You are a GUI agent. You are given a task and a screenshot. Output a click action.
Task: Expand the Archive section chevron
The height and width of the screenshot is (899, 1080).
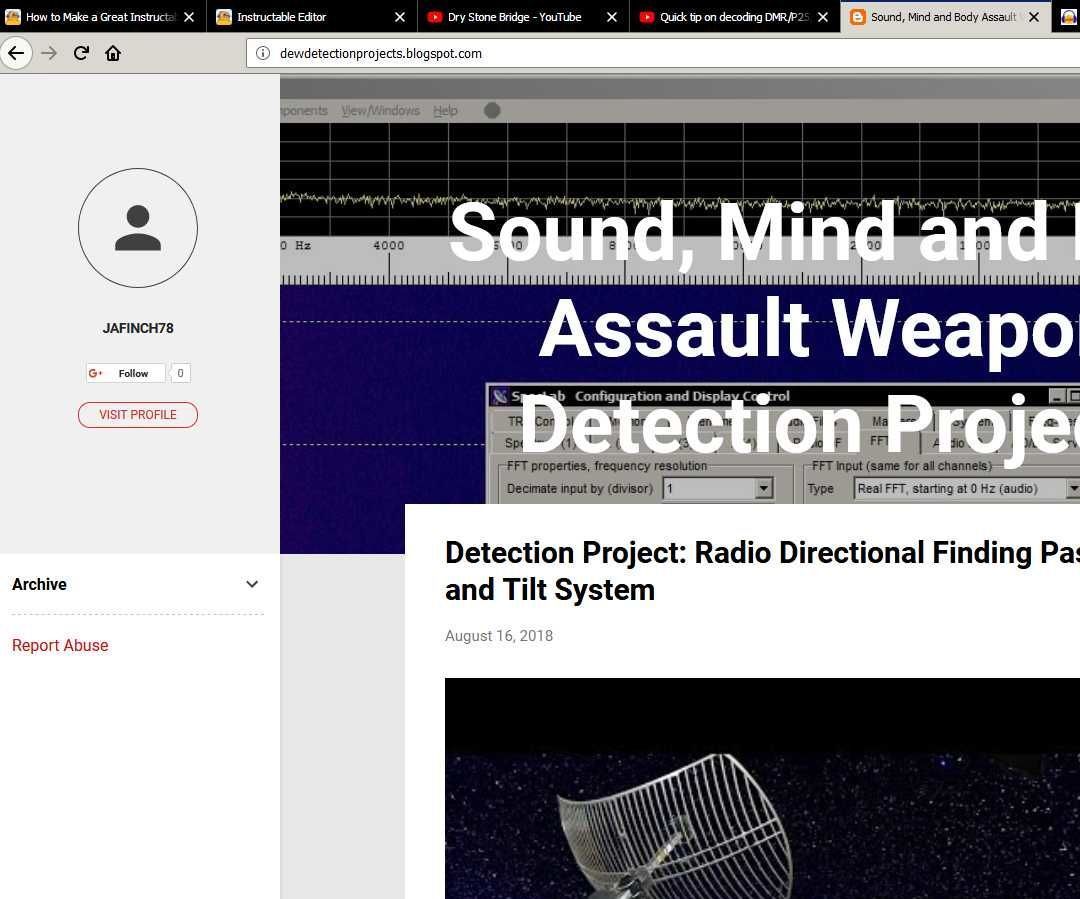tap(252, 584)
